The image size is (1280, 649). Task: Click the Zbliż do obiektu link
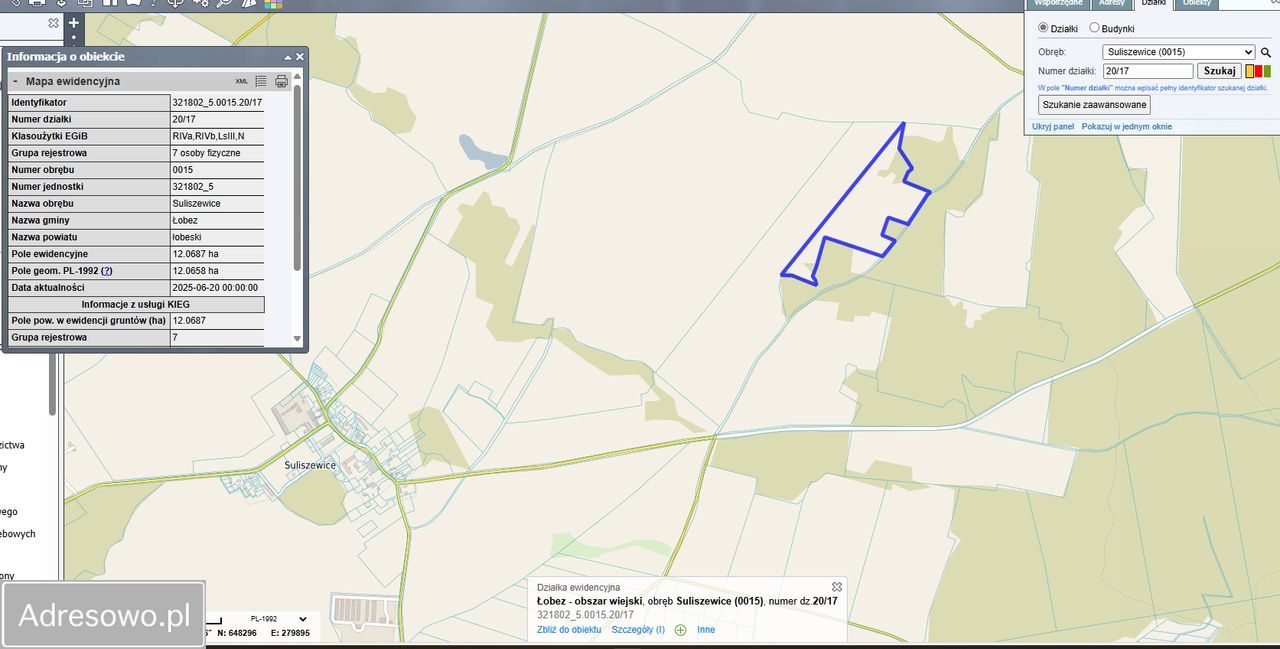click(569, 630)
